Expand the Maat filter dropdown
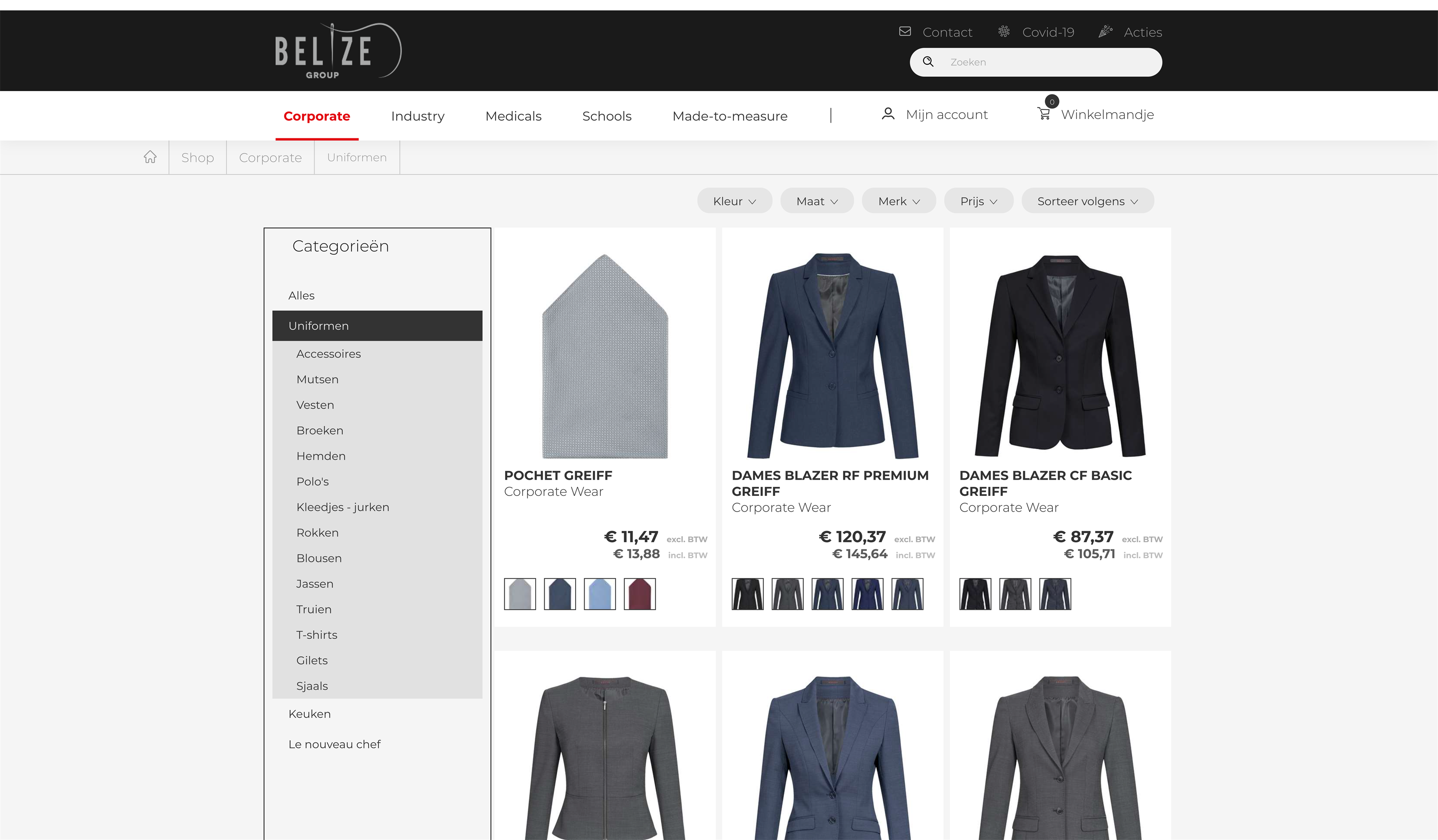1438x840 pixels. click(x=817, y=201)
